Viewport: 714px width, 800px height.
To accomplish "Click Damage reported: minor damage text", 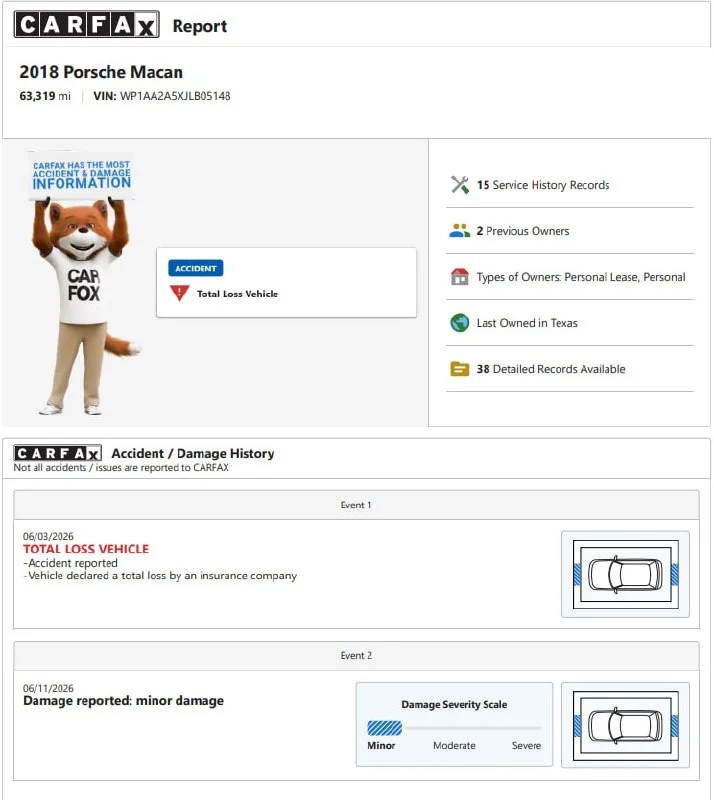I will 124,701.
